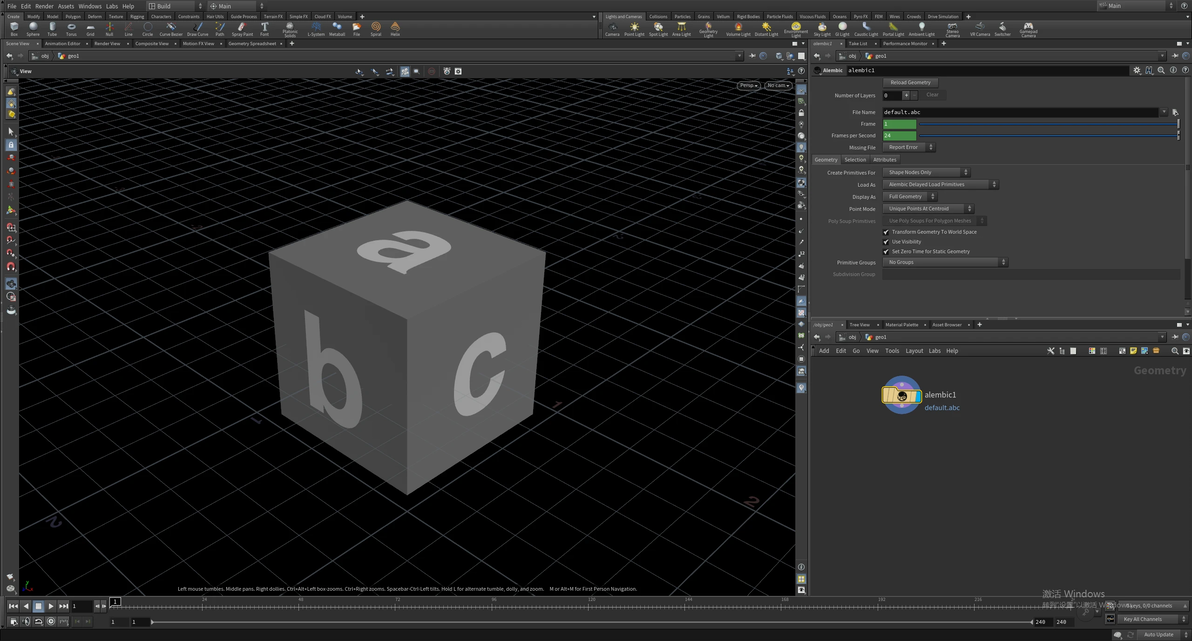Toggle the Use Visibility checkbox
Viewport: 1192px width, 641px height.
pyautogui.click(x=886, y=242)
